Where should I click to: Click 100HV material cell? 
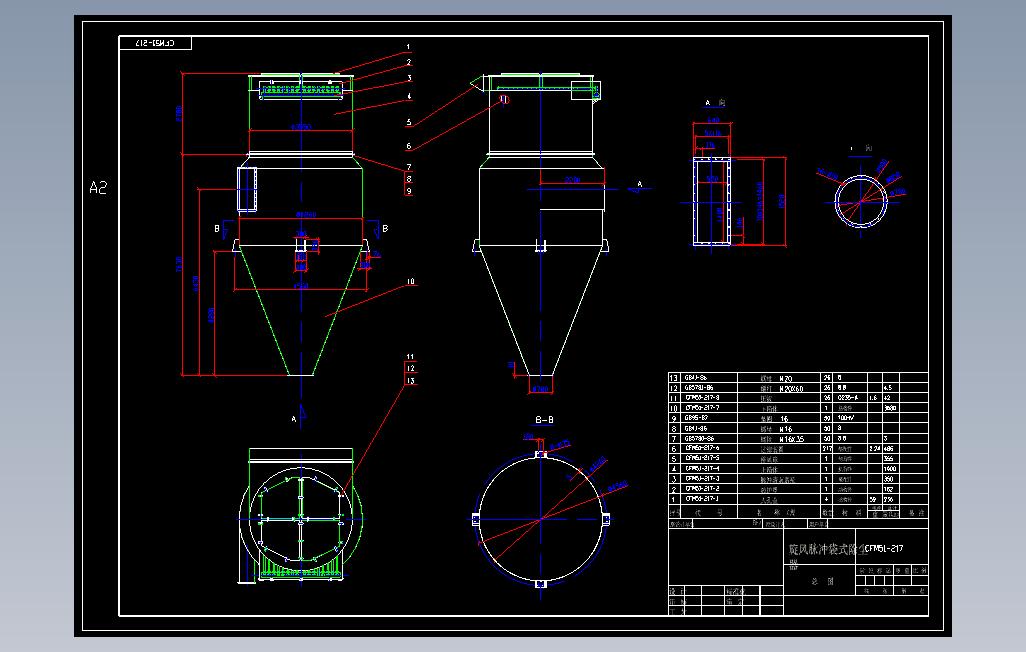pyautogui.click(x=846, y=418)
